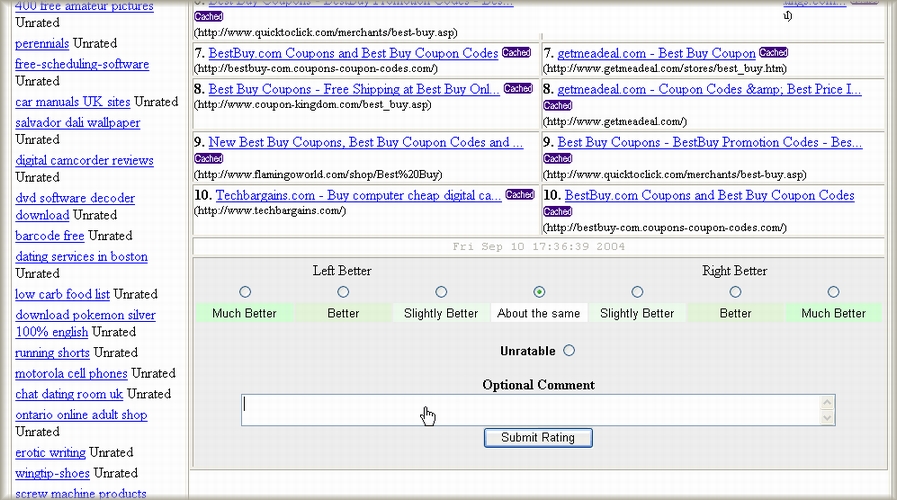Open the 'wingtip-shoes' query link
897x500 pixels.
point(52,473)
